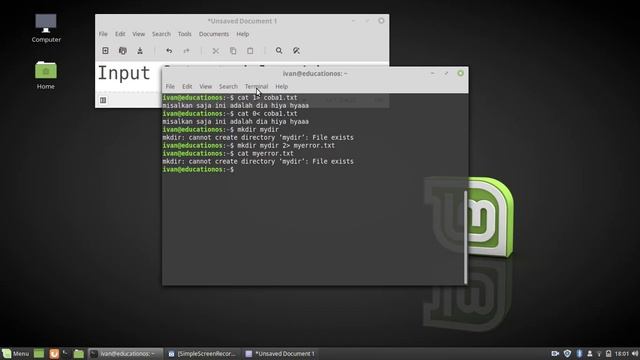The image size is (640, 360).
Task: Open the Terminal menu in terminal window
Action: 256,87
